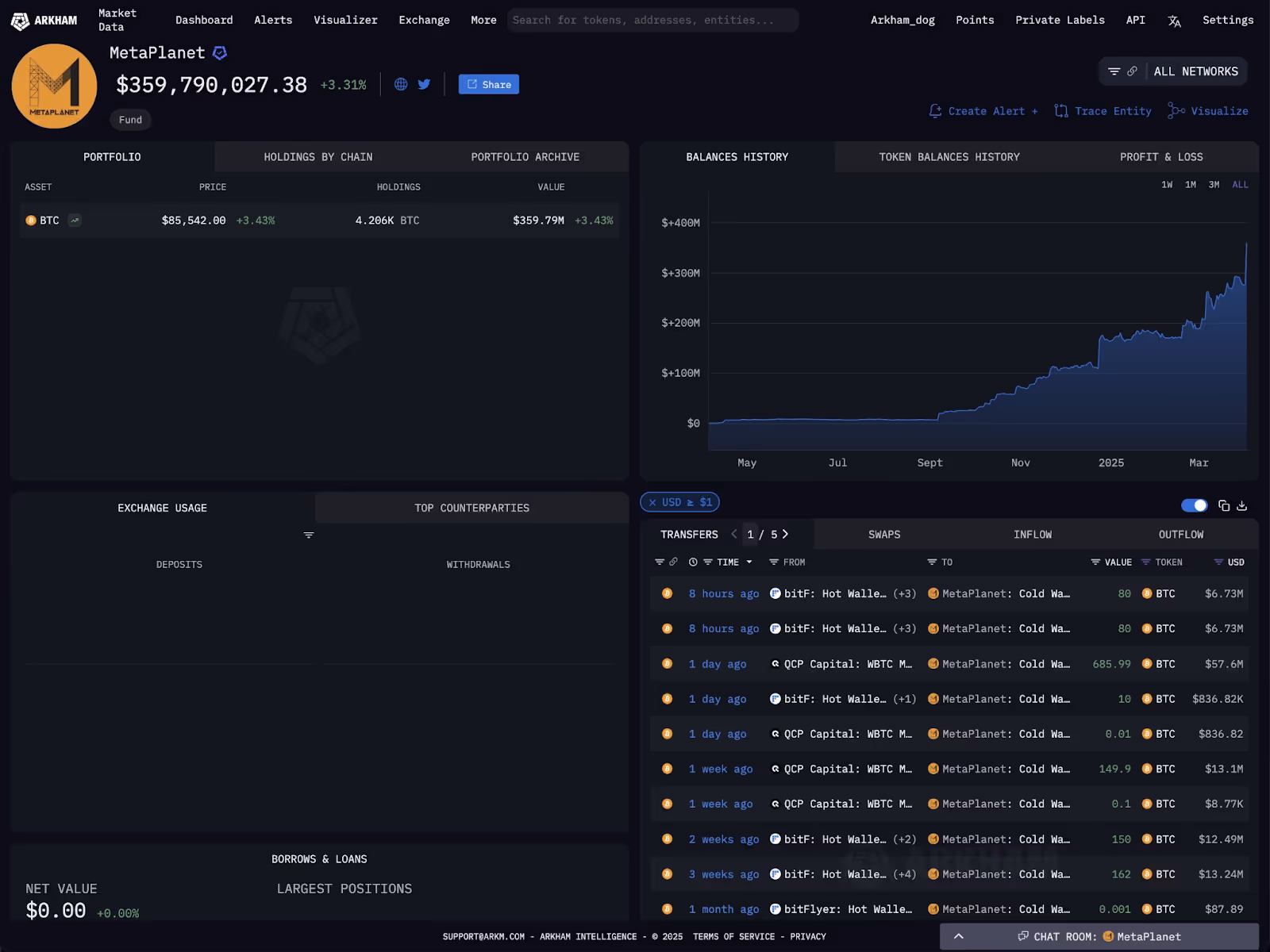
Task: Open the Inflow tab
Action: tap(1033, 535)
